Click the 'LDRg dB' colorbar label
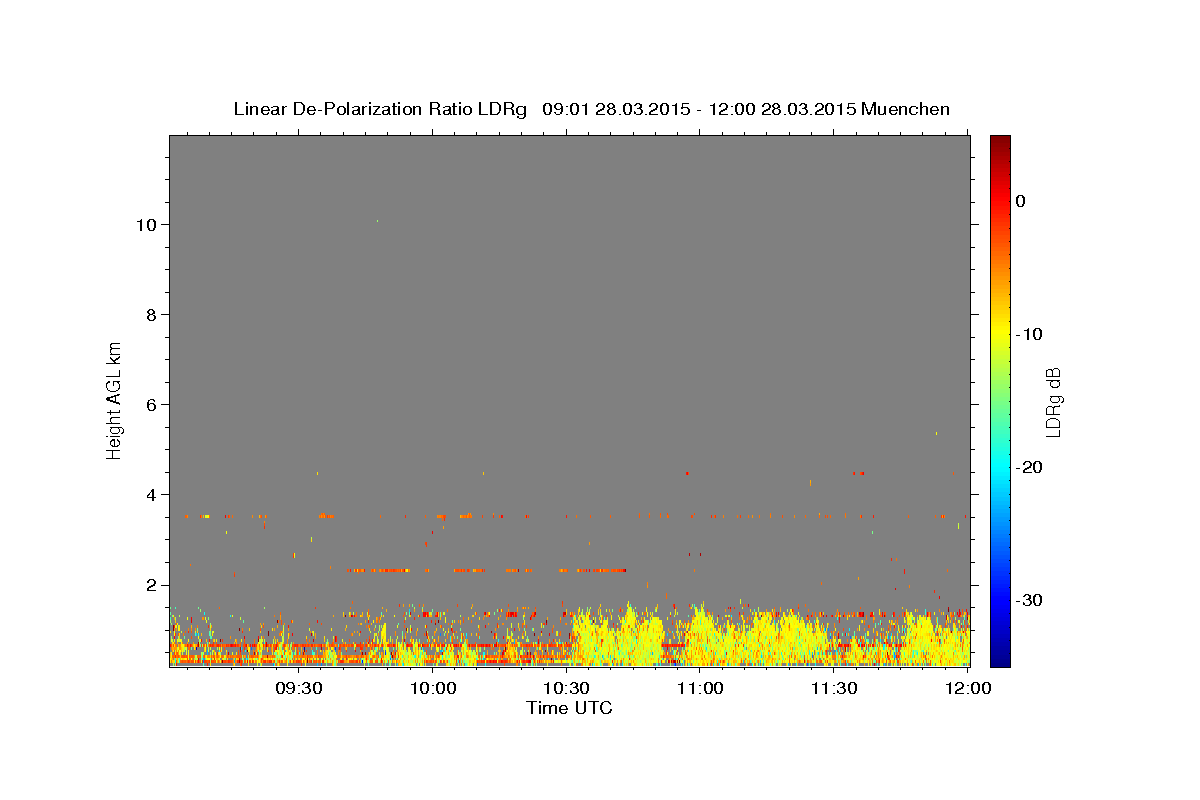Viewport: 1200px width, 800px height. click(x=1053, y=402)
